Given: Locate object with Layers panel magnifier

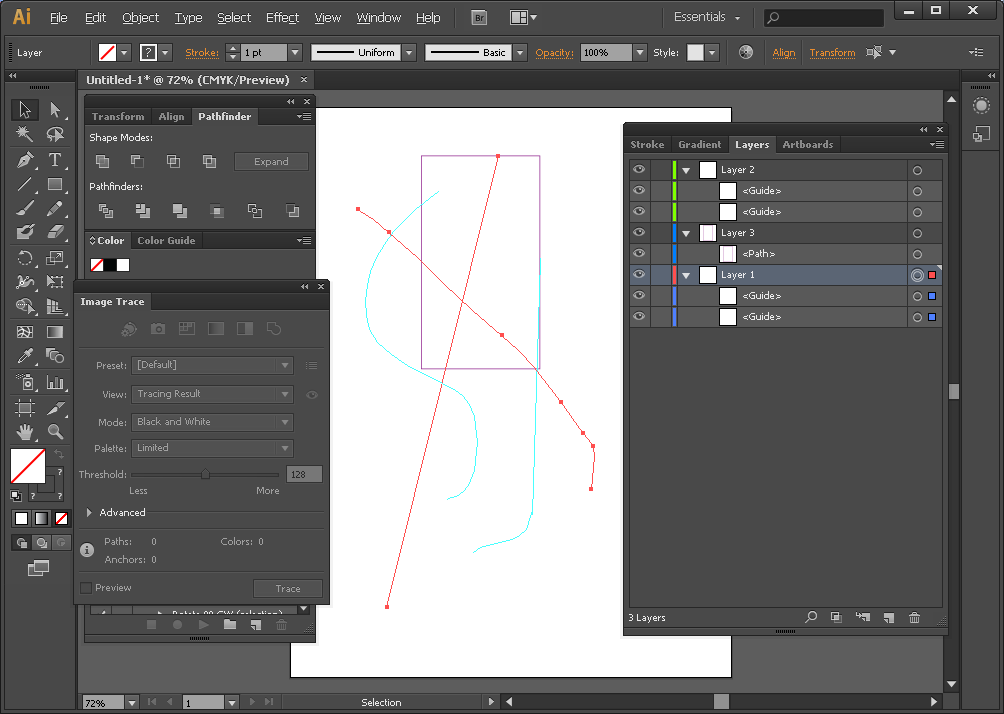Looking at the screenshot, I should point(811,617).
